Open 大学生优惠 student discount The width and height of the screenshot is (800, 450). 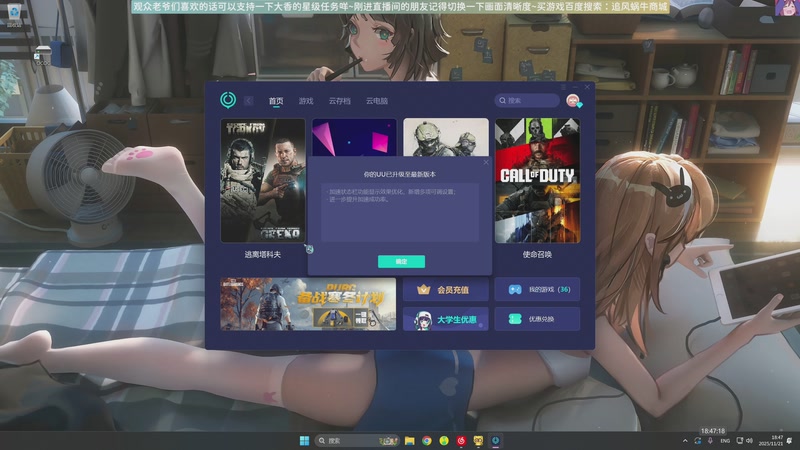445,319
